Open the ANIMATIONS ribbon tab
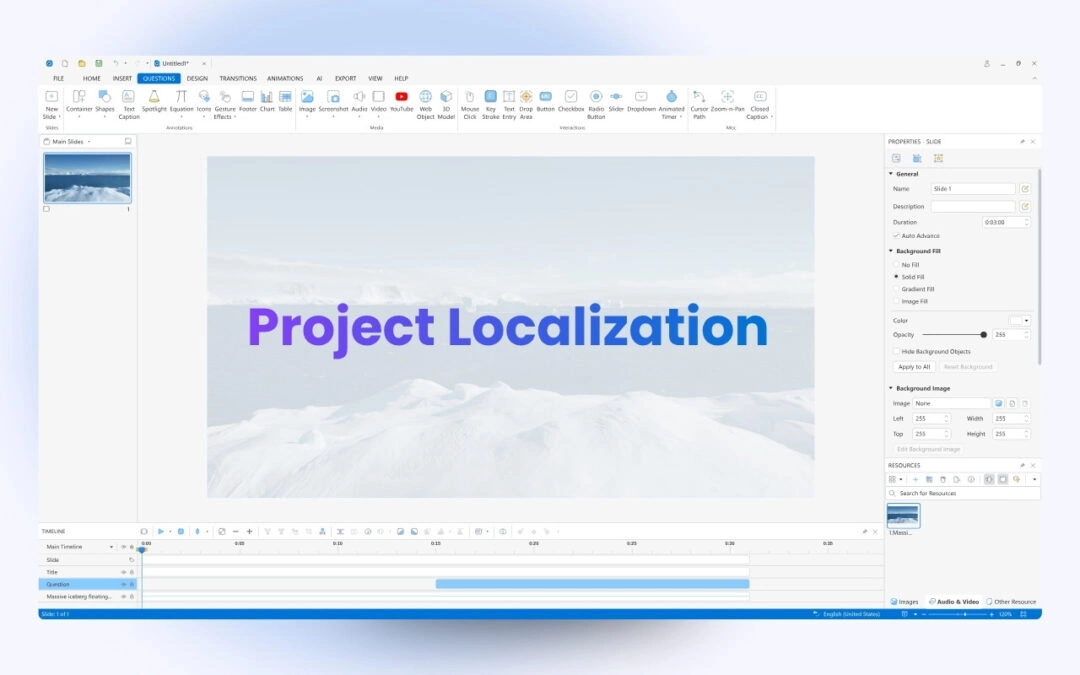1080x675 pixels. (x=285, y=79)
